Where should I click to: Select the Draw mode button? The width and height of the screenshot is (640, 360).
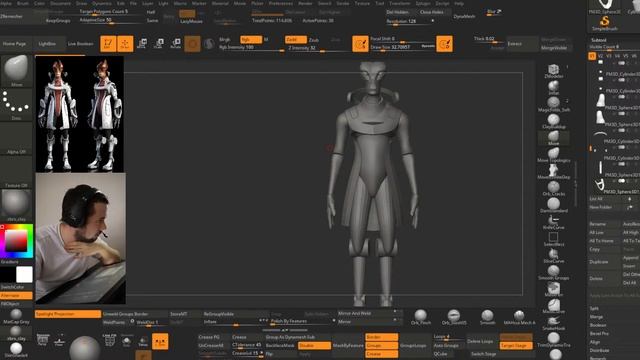pos(125,44)
